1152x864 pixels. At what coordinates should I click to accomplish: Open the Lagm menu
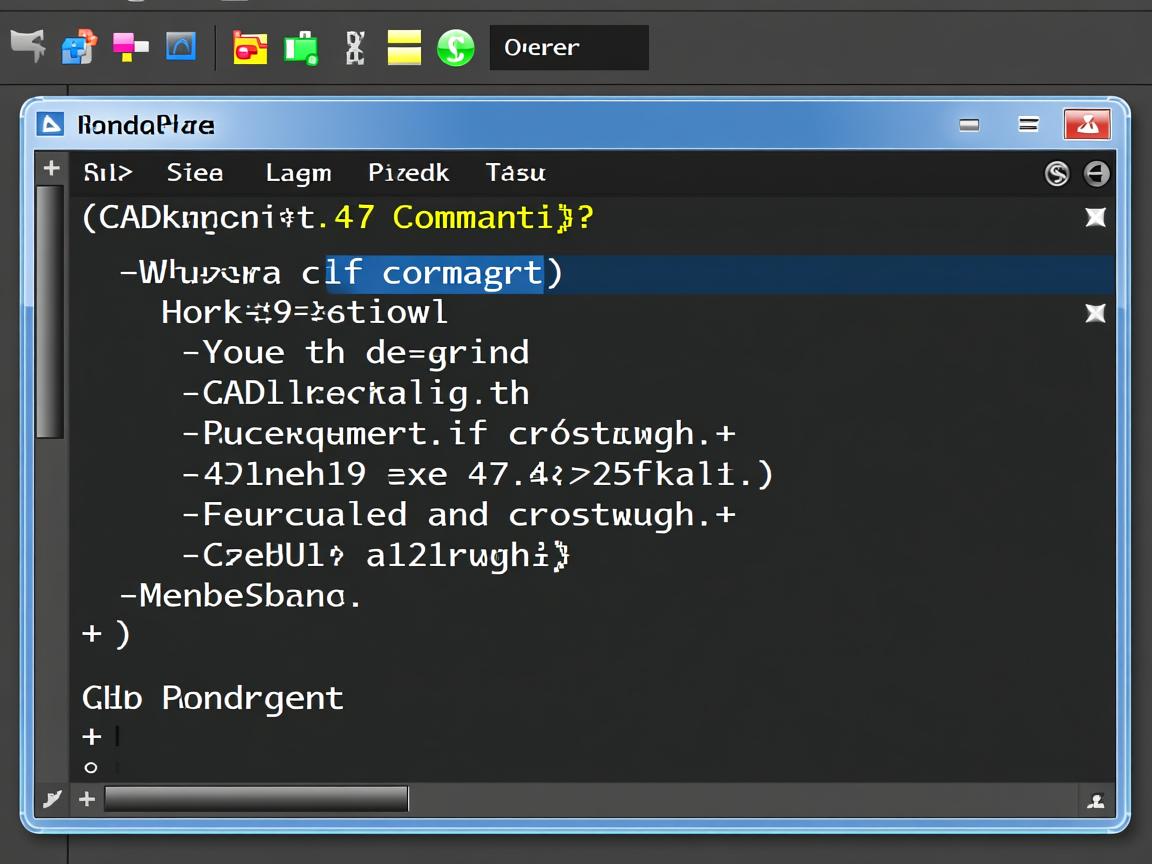[x=298, y=173]
